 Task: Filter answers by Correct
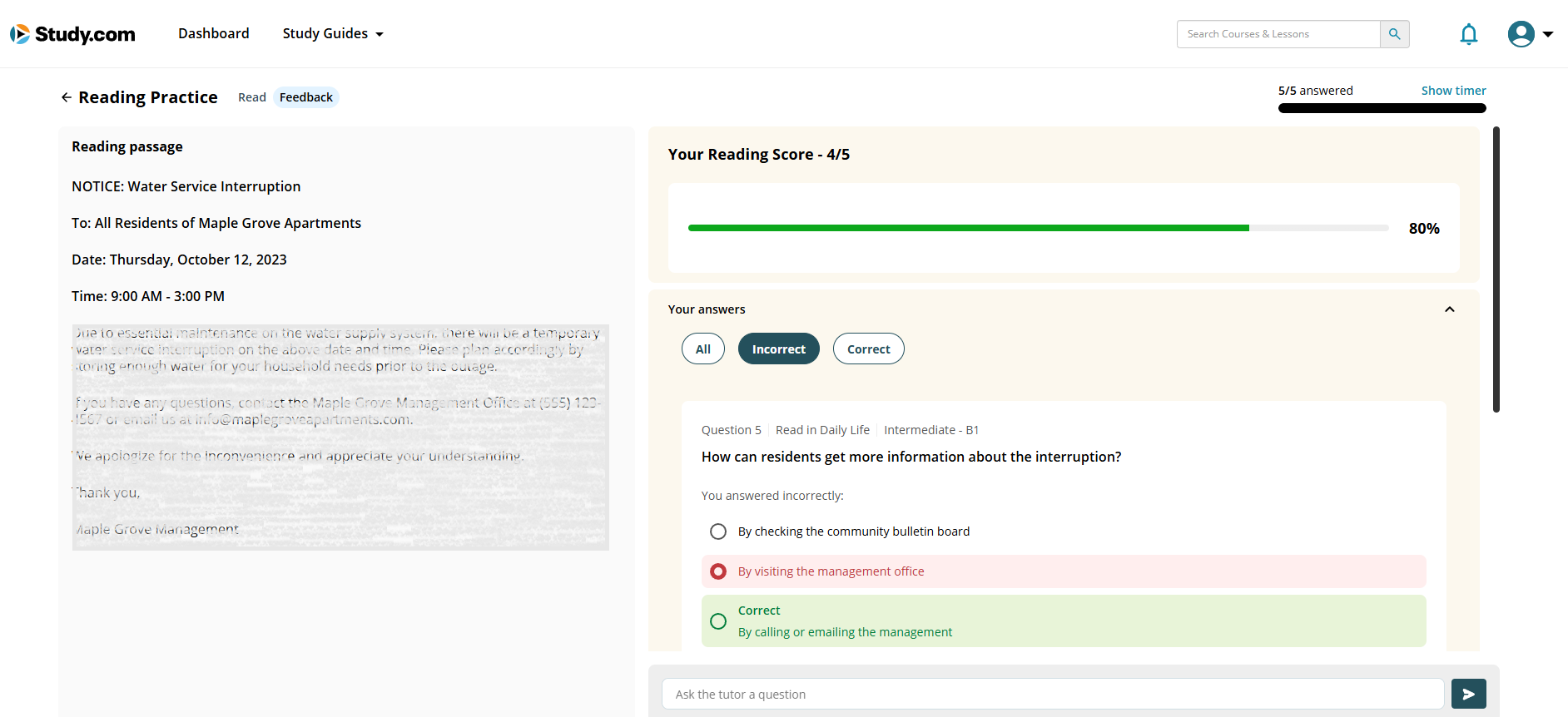(x=868, y=349)
